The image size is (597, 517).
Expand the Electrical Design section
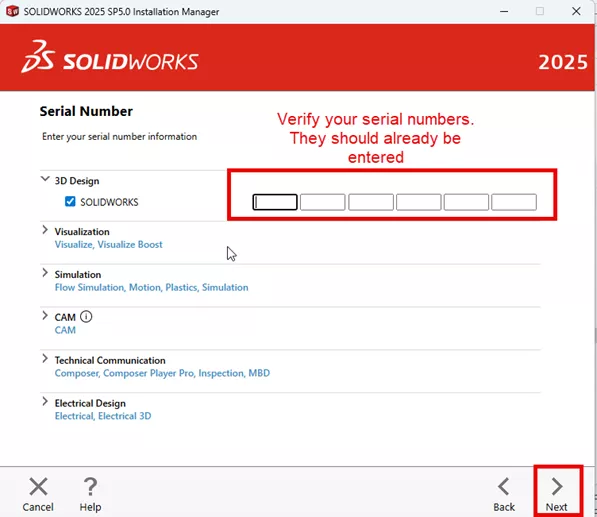pos(45,402)
